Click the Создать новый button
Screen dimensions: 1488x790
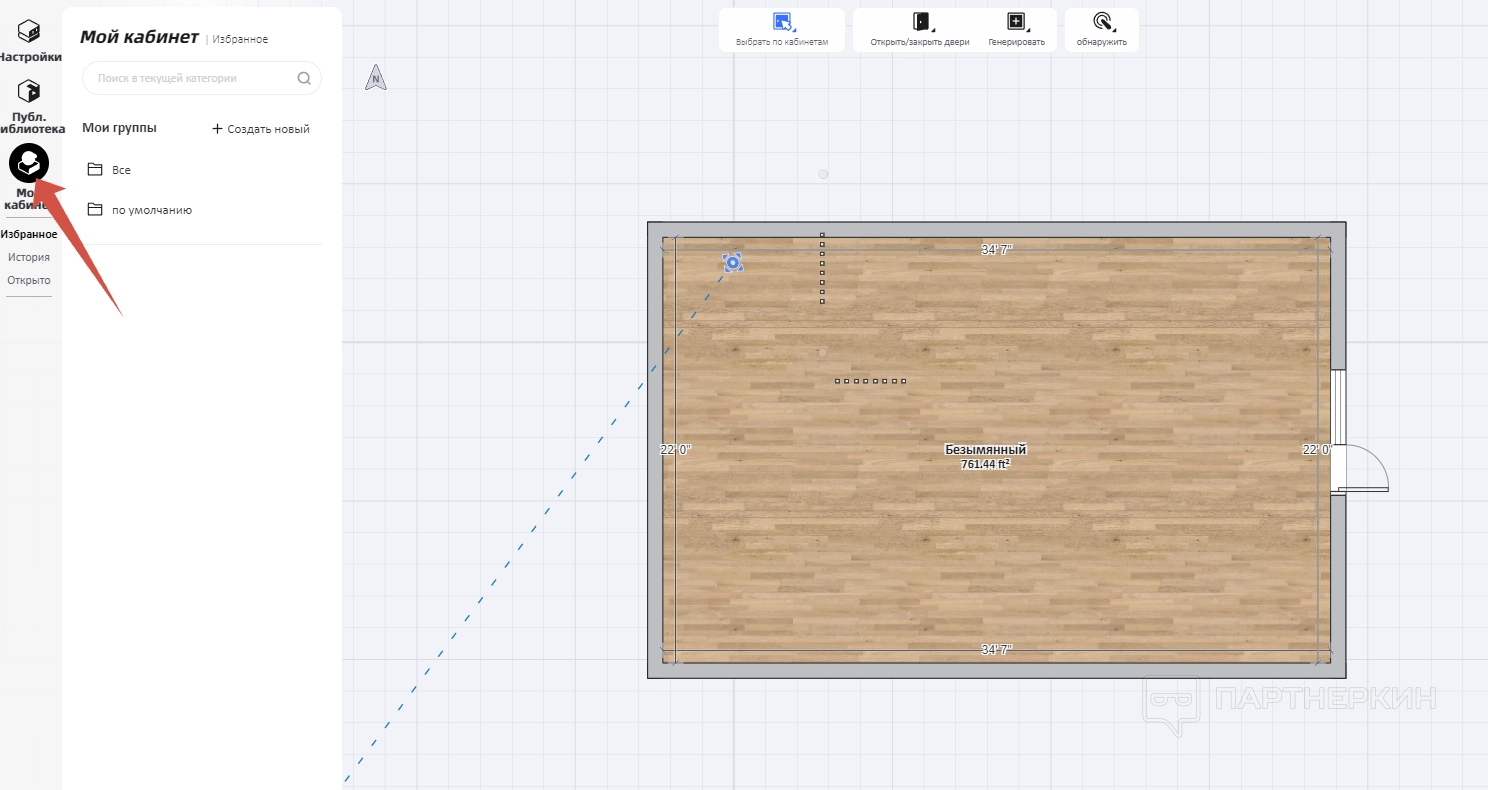coord(261,129)
